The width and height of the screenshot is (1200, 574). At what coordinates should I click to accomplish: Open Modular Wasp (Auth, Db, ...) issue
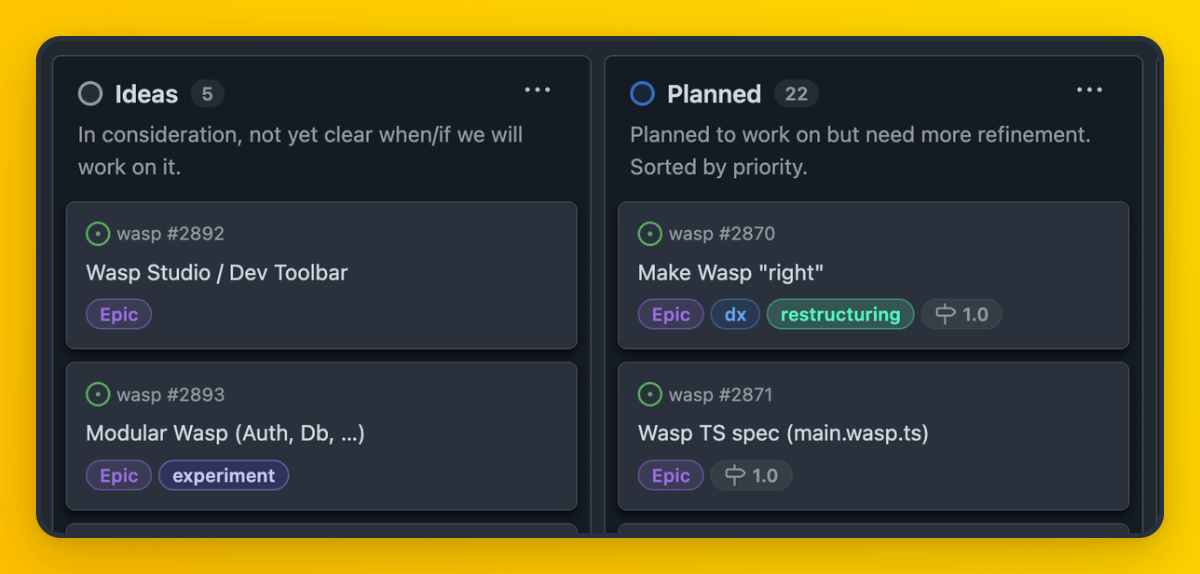click(x=225, y=433)
